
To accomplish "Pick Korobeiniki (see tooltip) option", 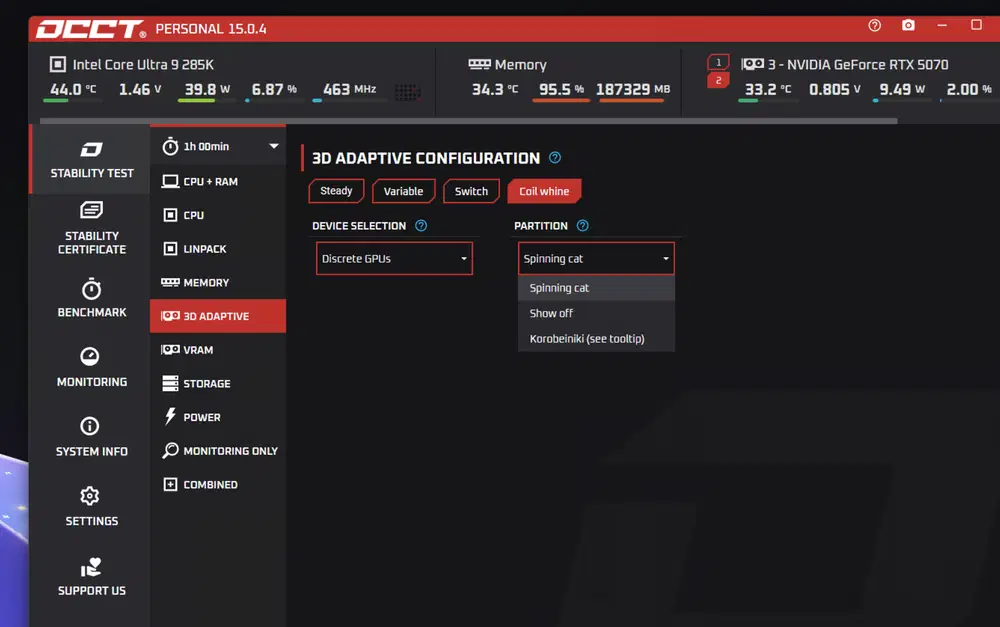I will (596, 339).
